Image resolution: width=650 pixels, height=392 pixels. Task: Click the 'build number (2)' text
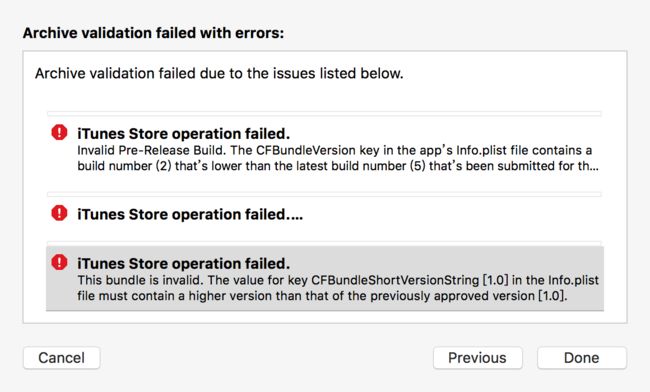[124, 166]
